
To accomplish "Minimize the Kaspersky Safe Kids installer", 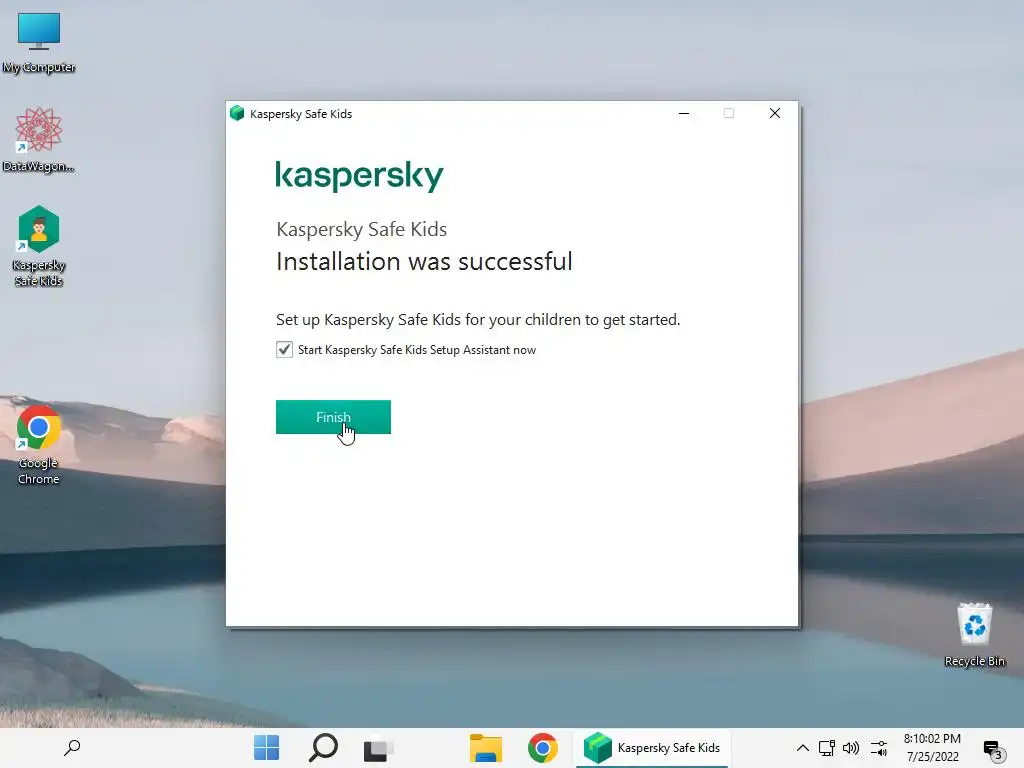I will 684,114.
